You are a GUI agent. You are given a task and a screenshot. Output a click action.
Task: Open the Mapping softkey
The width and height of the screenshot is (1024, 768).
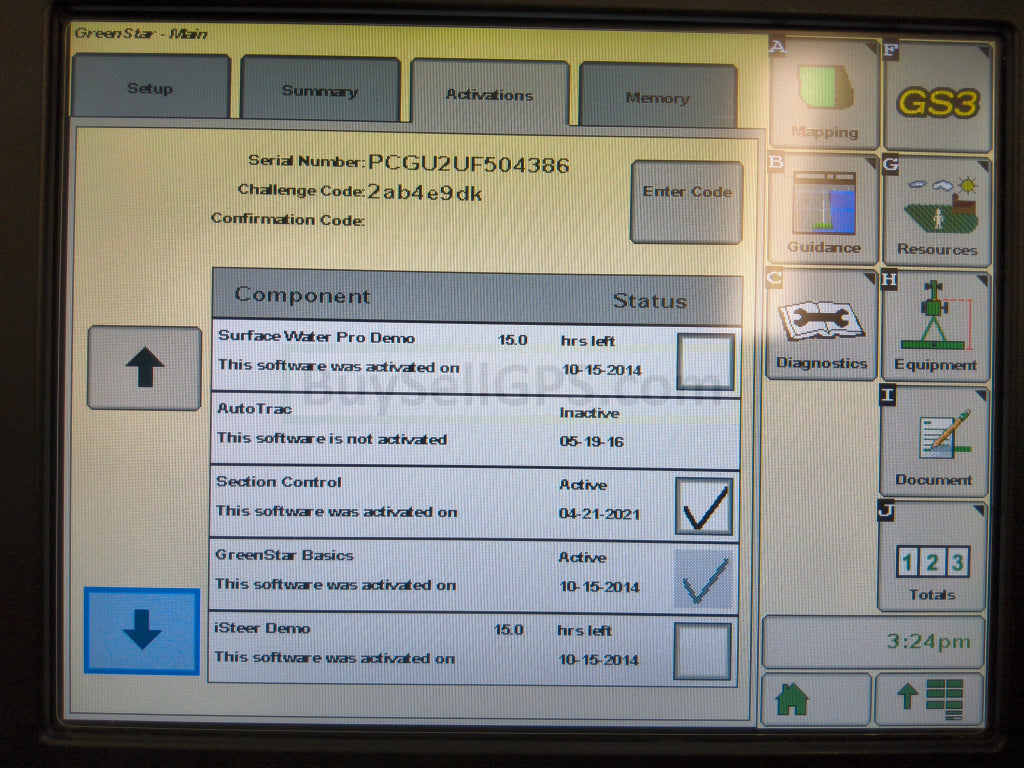[824, 93]
